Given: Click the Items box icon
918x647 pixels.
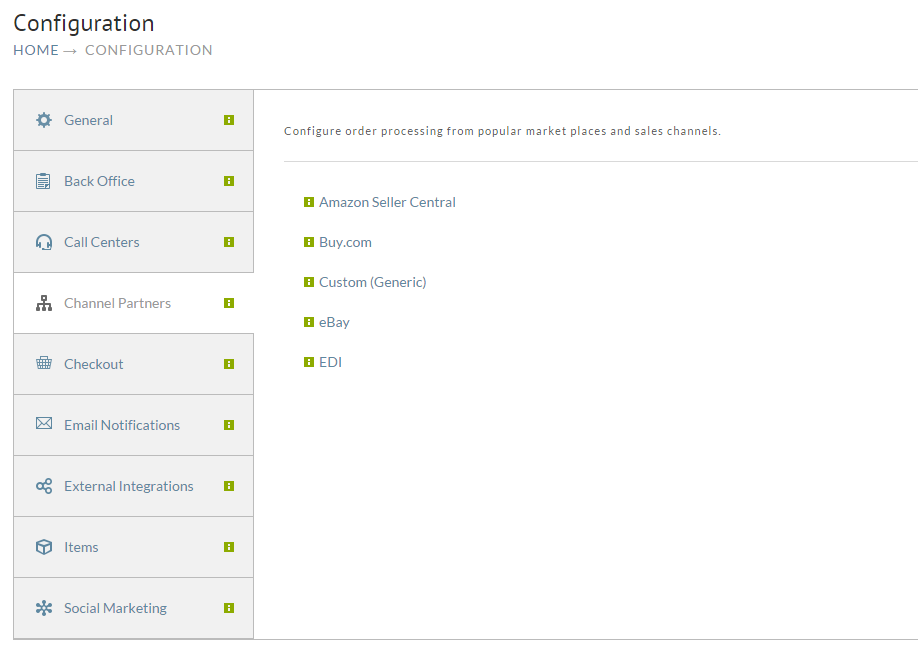Looking at the screenshot, I should (44, 547).
